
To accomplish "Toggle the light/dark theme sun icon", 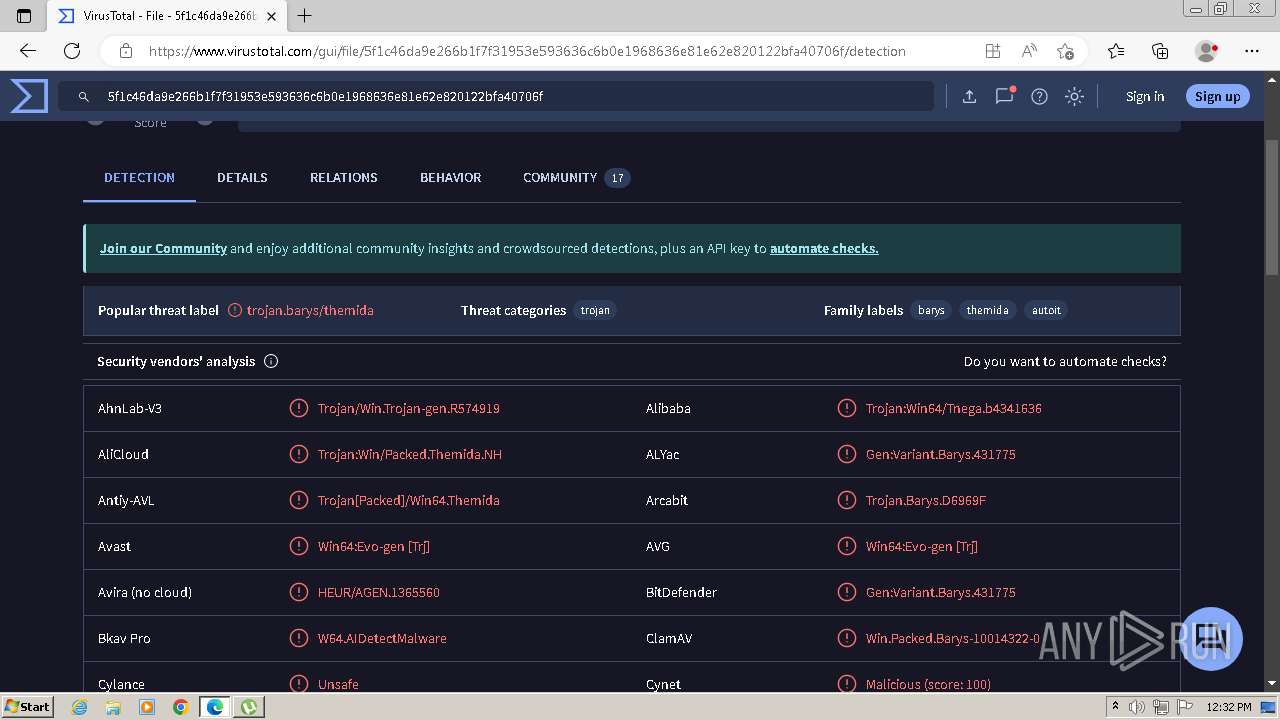I will click(x=1074, y=97).
